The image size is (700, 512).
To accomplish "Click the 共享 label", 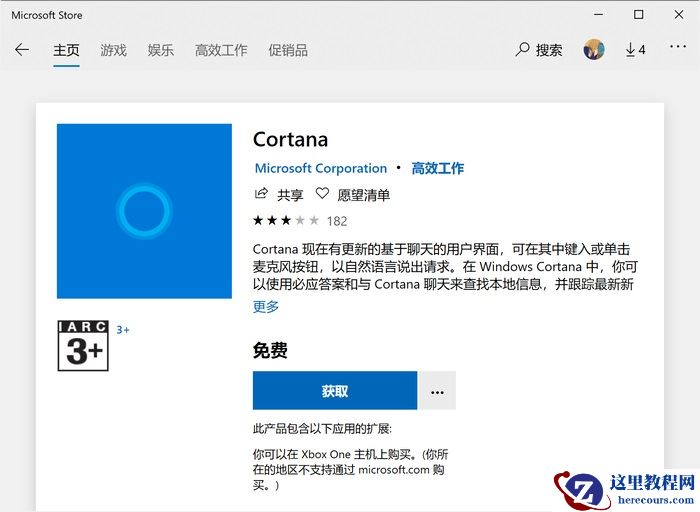I will point(290,195).
